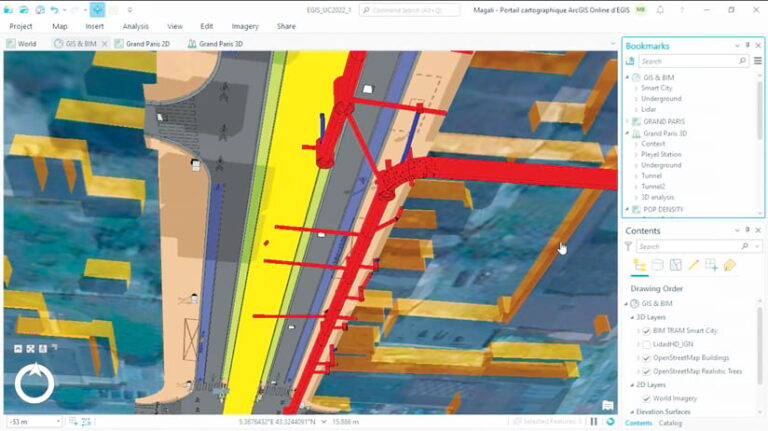Collapse the POP DENSITY bookmark group
This screenshot has height=431, width=768.
pyautogui.click(x=627, y=210)
